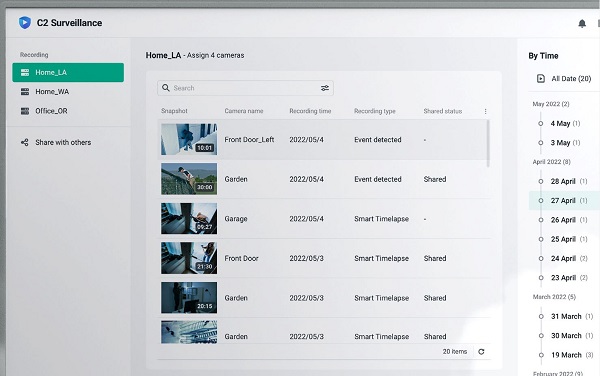Click the Office_OR server icon
Screen dimensions: 600x376
(25, 111)
